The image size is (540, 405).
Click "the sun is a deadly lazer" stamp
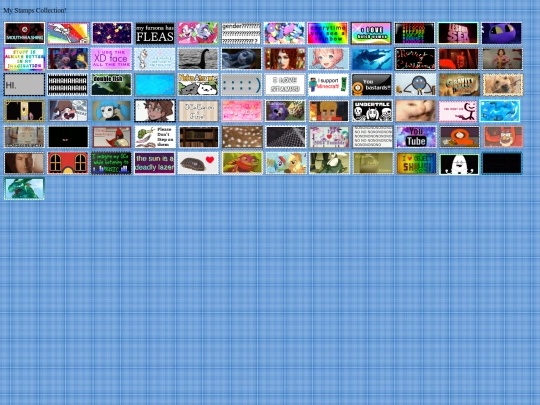[x=155, y=163]
